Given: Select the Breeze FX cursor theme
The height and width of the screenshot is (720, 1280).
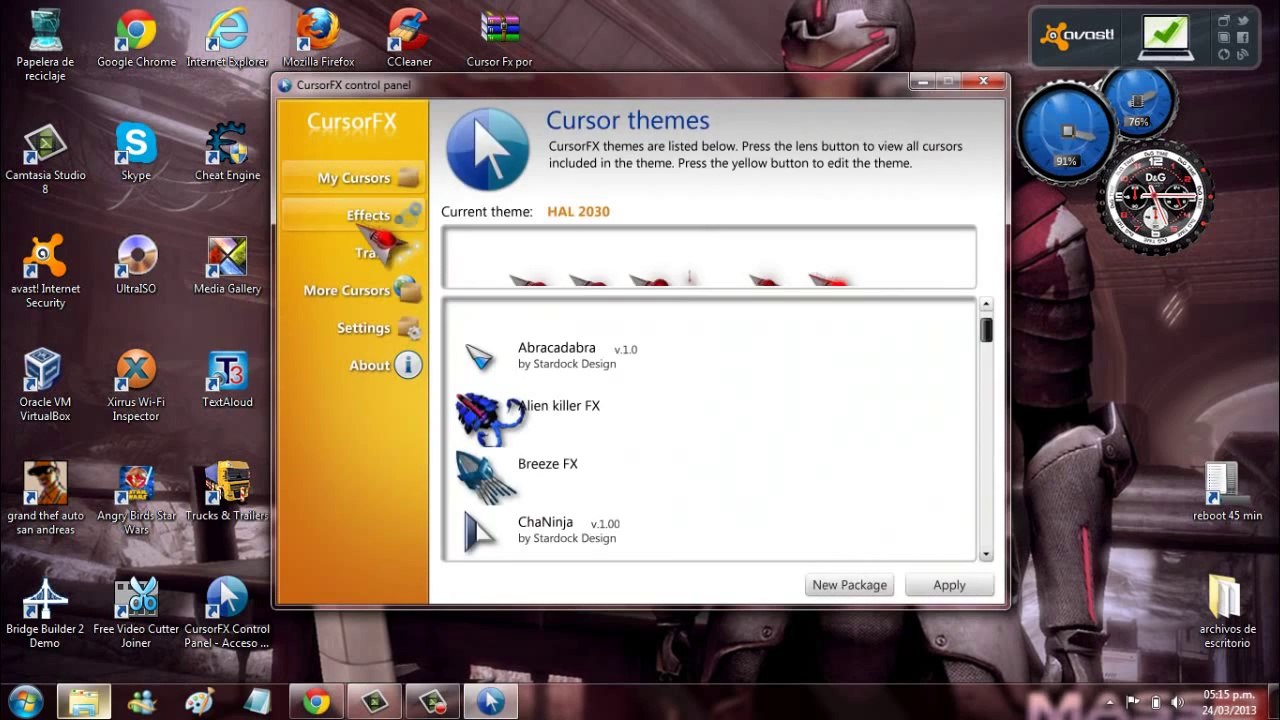Looking at the screenshot, I should pyautogui.click(x=709, y=472).
